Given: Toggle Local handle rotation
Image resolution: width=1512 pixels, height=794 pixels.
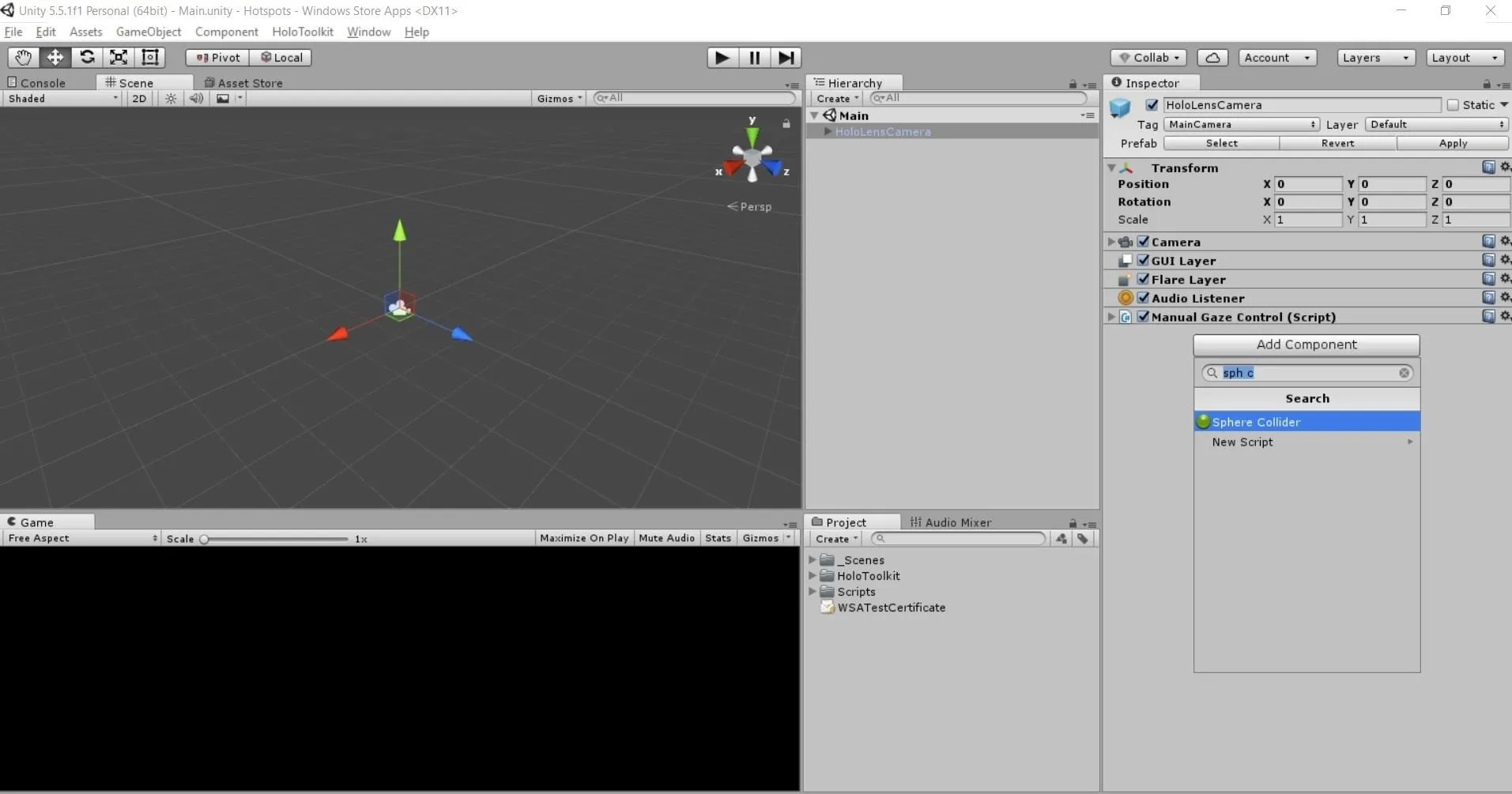Looking at the screenshot, I should (x=281, y=58).
